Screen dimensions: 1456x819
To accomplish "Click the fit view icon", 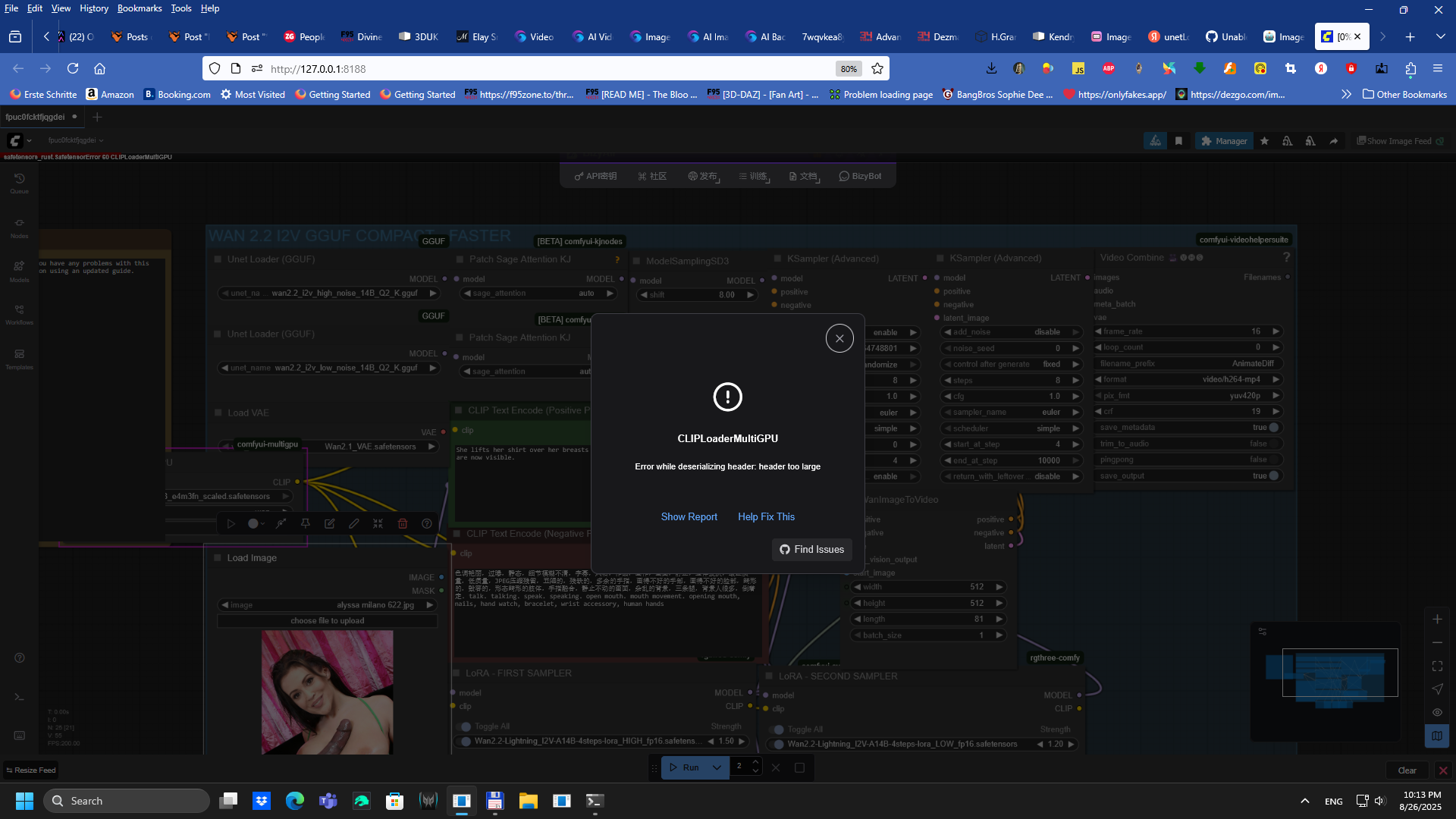I will 1437,666.
